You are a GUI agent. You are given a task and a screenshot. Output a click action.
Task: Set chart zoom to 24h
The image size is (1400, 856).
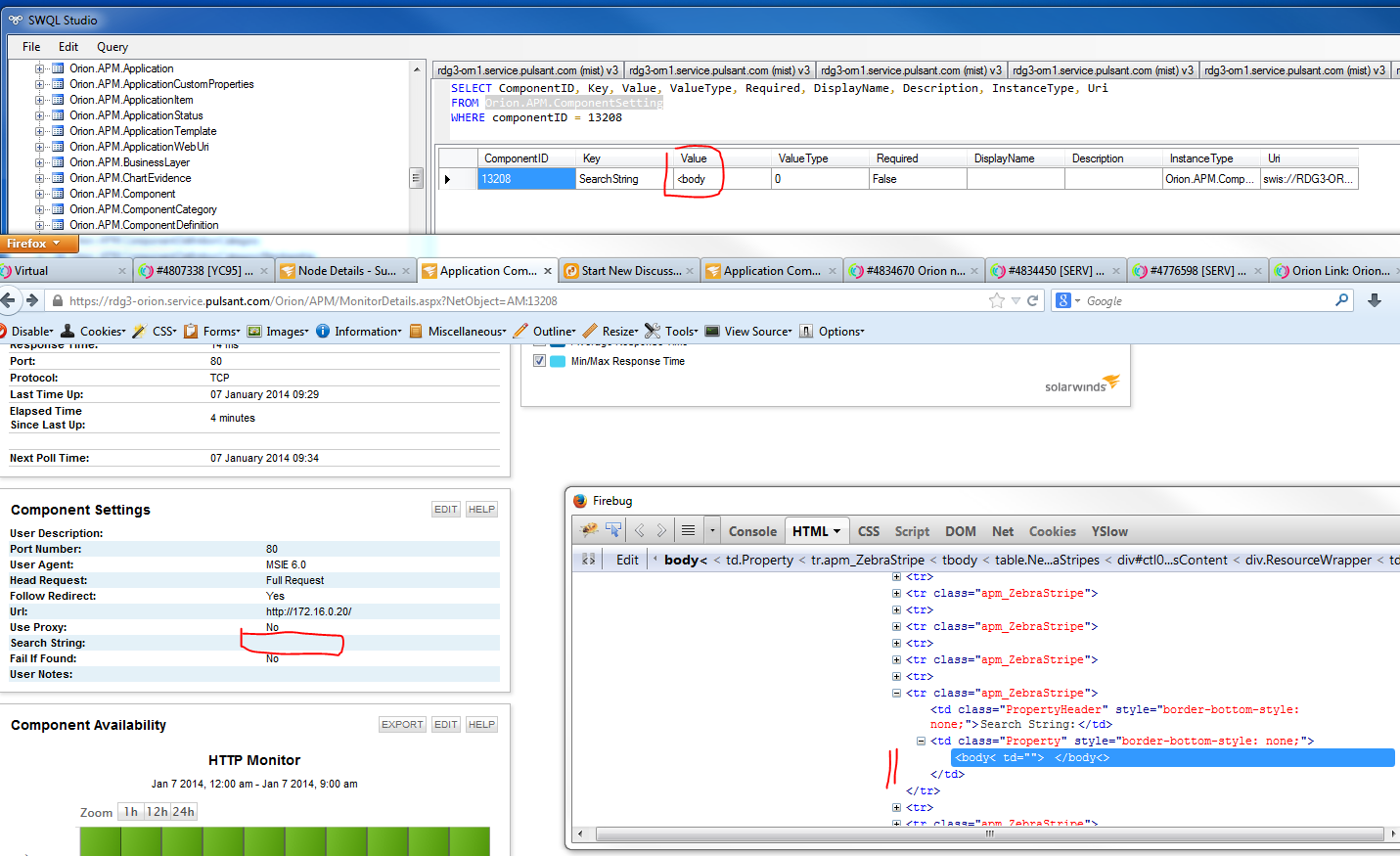click(x=184, y=812)
